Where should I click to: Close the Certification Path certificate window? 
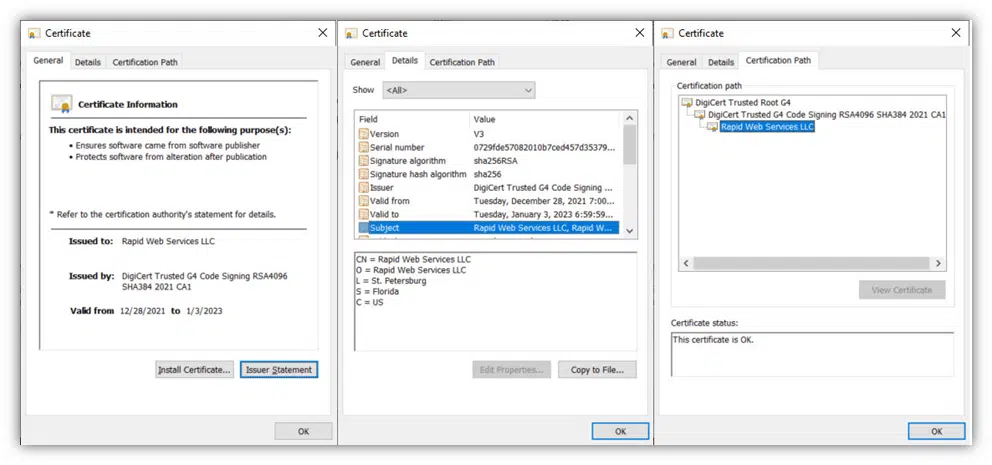pos(956,33)
